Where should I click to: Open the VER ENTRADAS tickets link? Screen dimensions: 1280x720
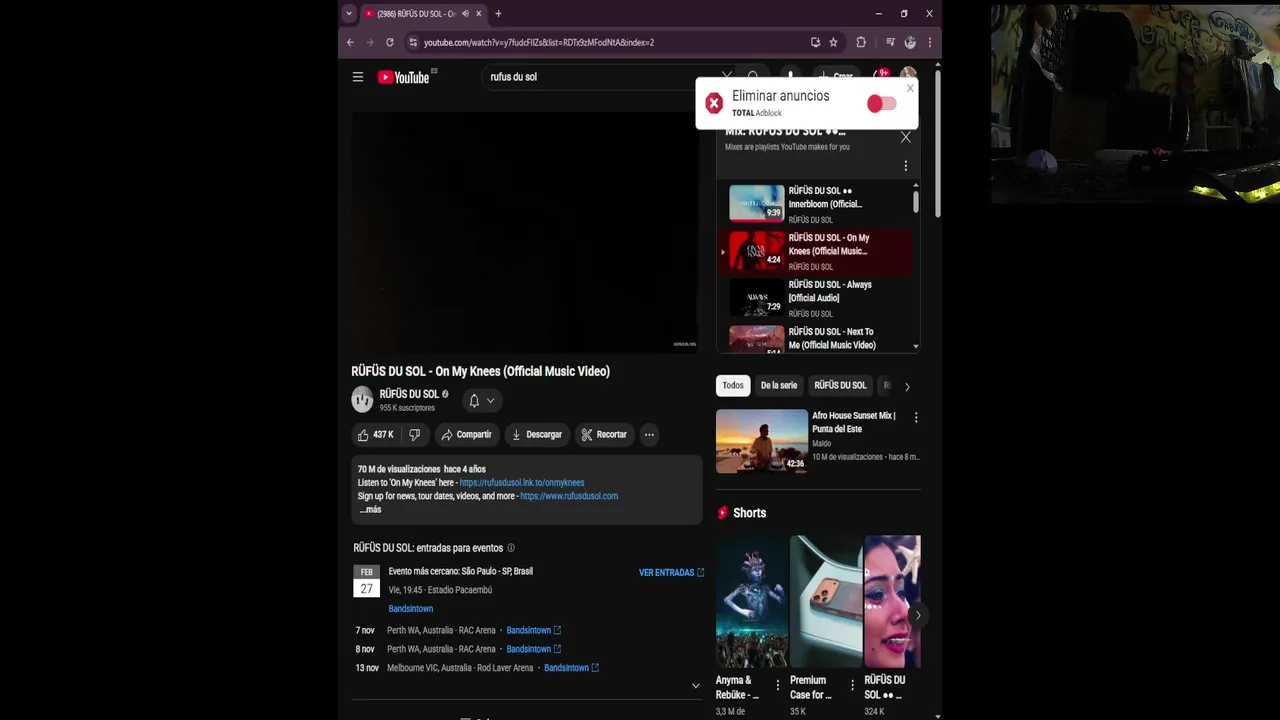(x=671, y=572)
